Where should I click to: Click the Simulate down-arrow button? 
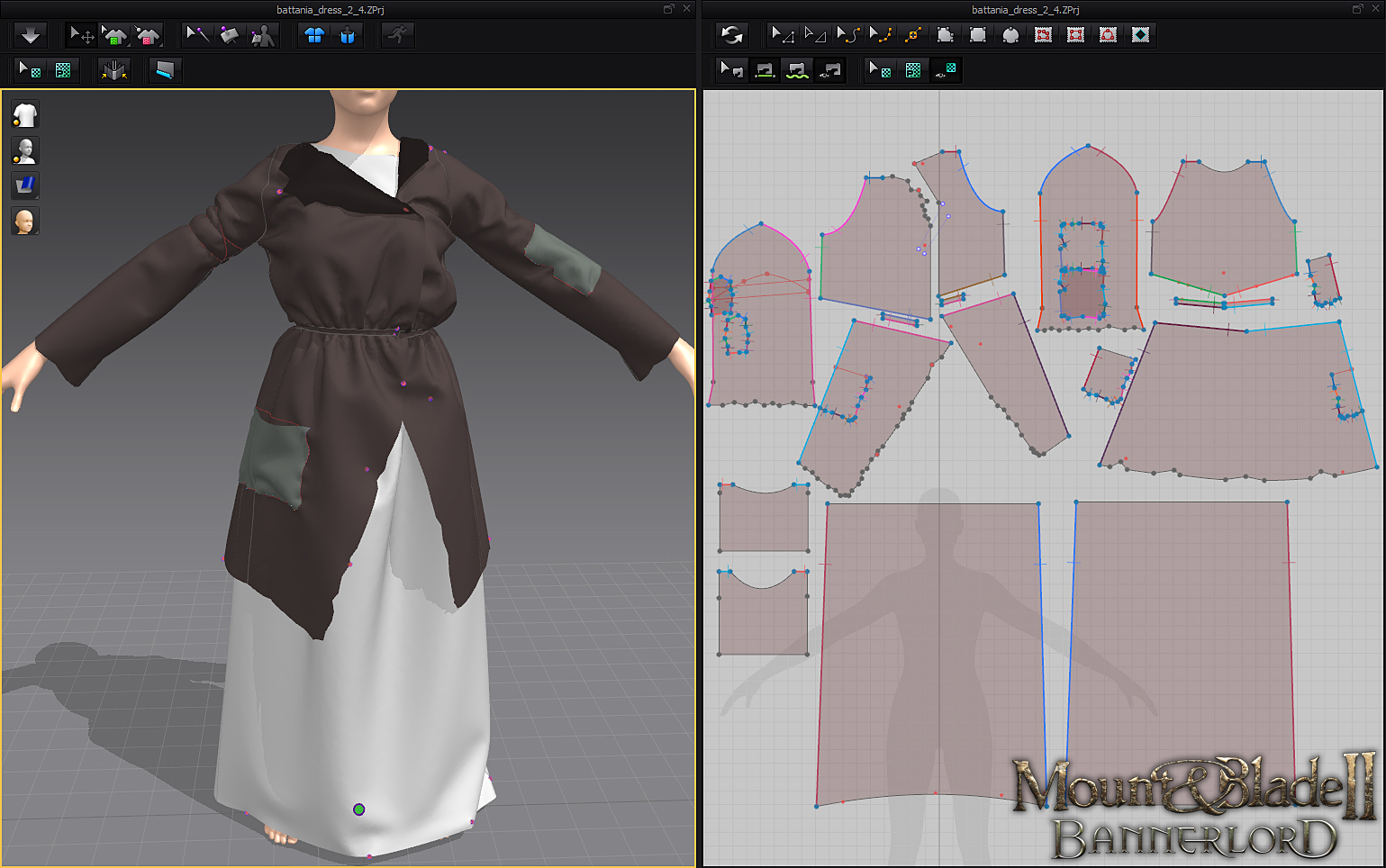click(x=30, y=35)
